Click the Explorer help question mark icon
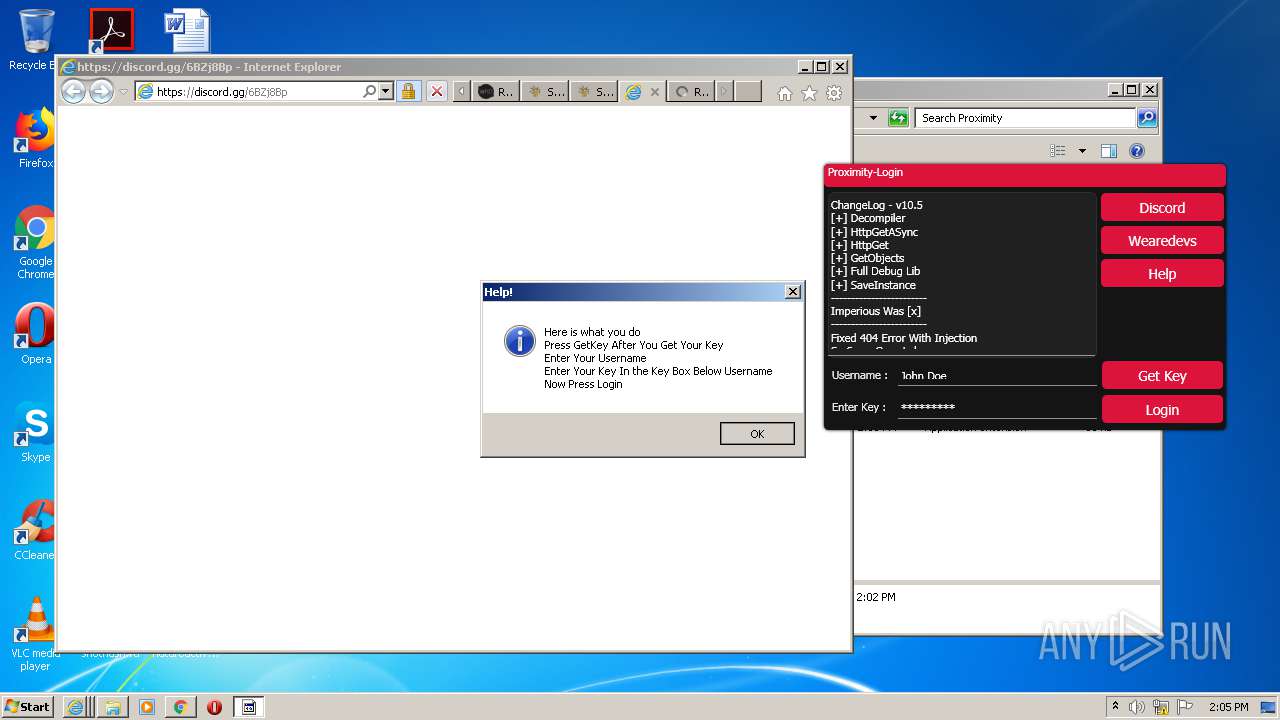Image resolution: width=1280 pixels, height=720 pixels. 1137,151
